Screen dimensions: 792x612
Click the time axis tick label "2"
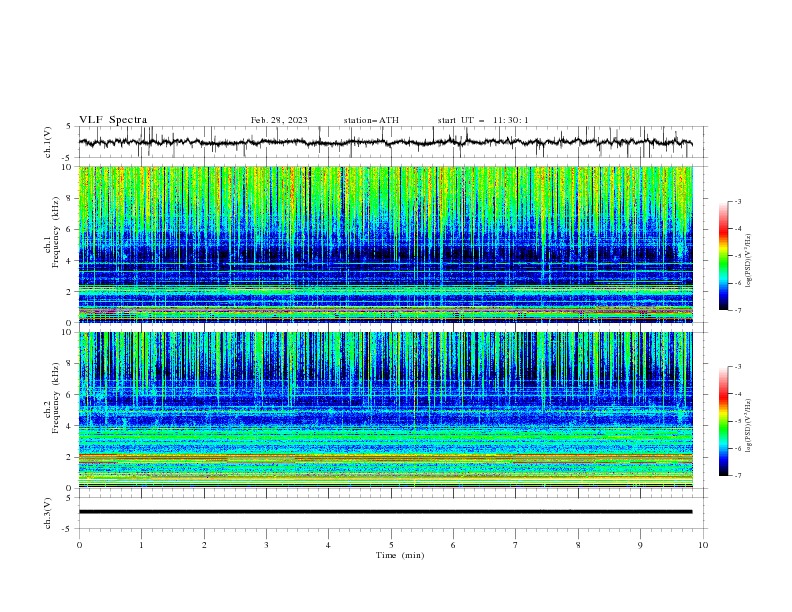204,545
